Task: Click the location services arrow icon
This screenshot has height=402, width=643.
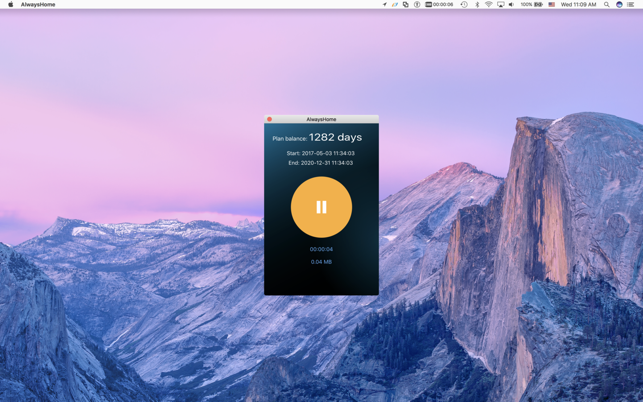Action: point(385,5)
